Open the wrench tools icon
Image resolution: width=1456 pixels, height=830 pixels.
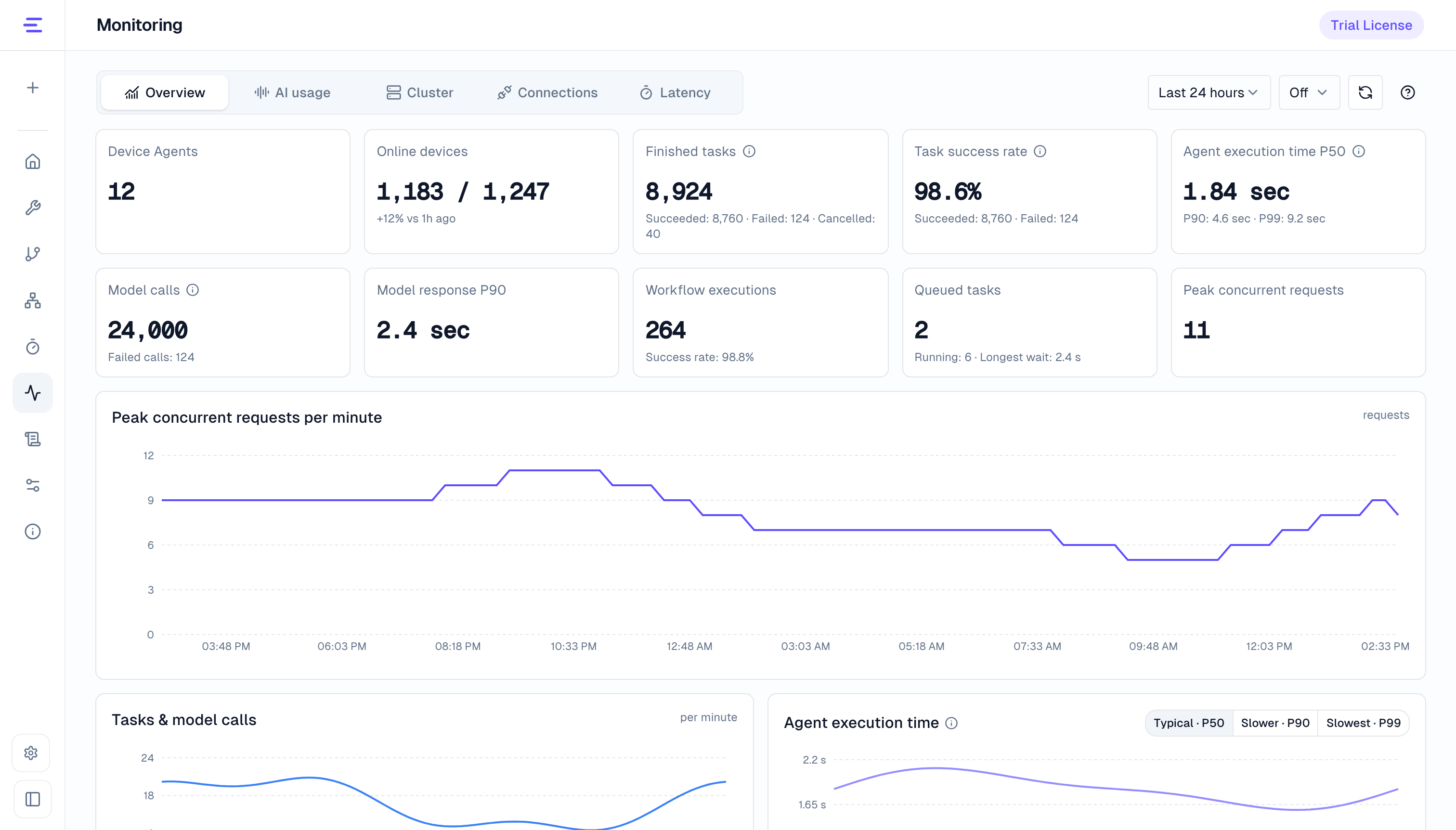(32, 207)
